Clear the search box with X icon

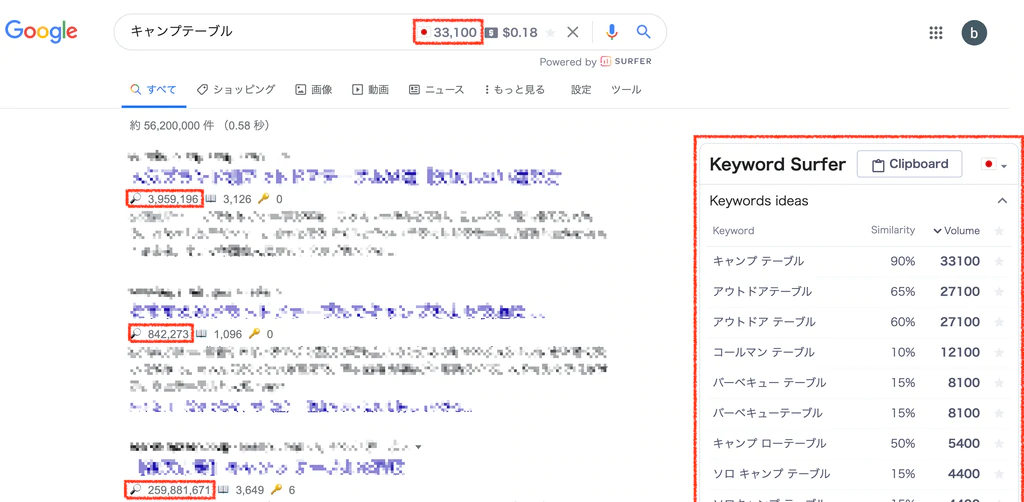pos(573,32)
